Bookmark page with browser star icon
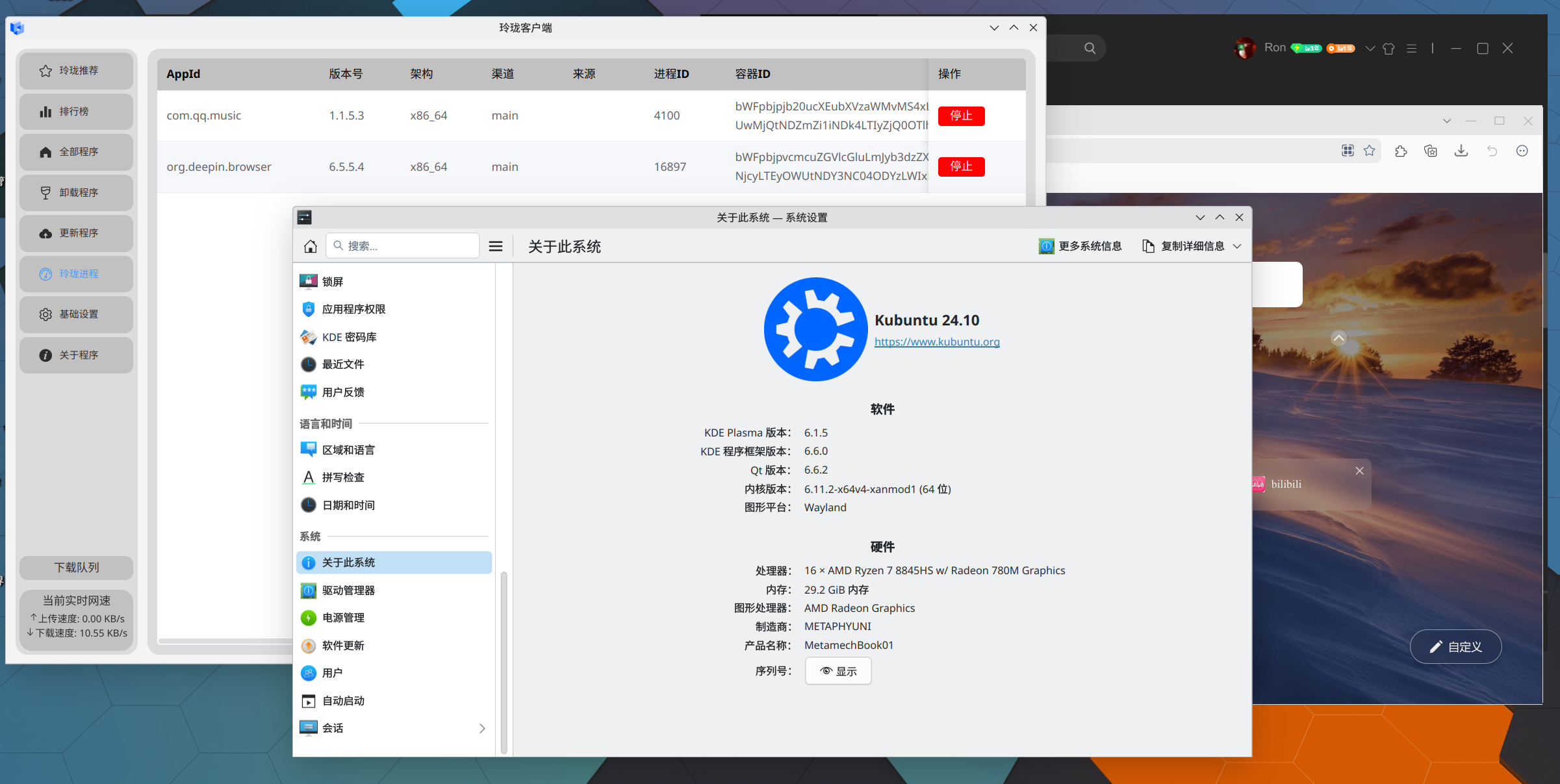Viewport: 1560px width, 784px height. [x=1370, y=151]
